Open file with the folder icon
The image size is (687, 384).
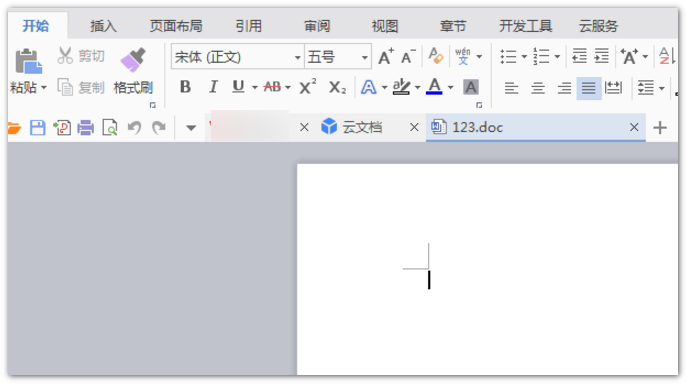[x=14, y=128]
